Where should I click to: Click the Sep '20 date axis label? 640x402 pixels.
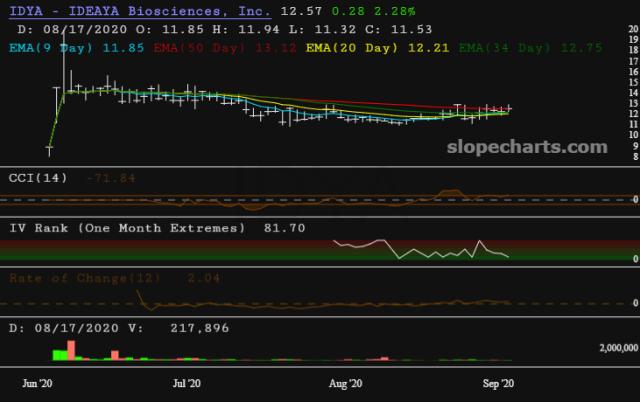[x=497, y=383]
